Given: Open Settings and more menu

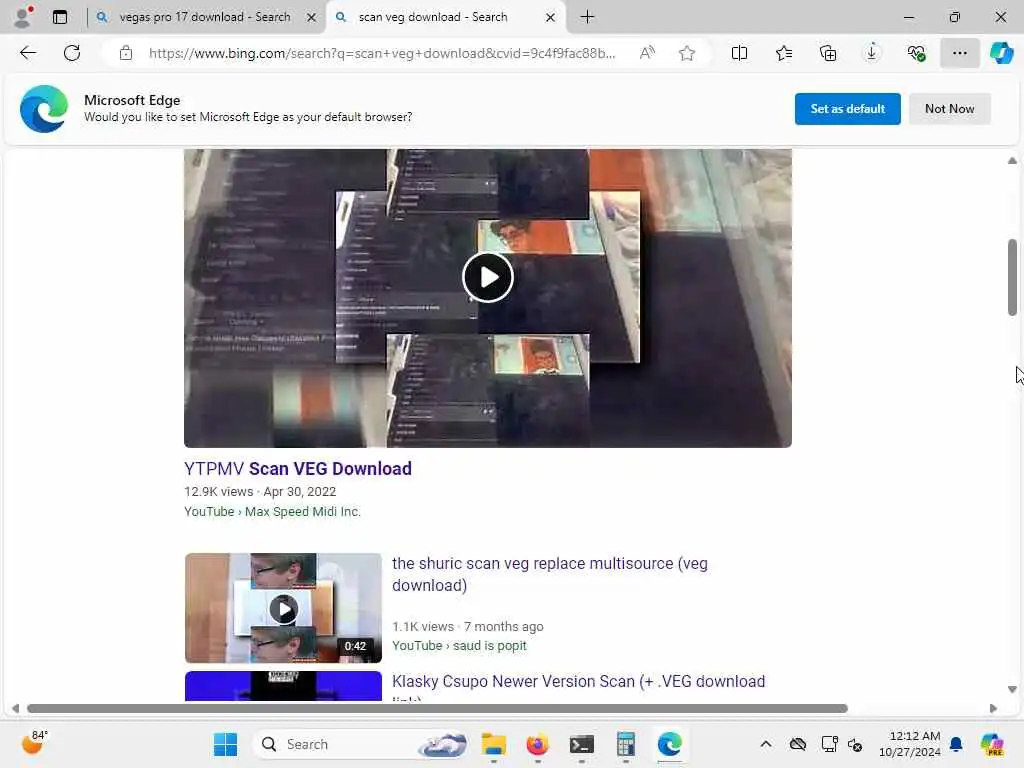Looking at the screenshot, I should 959,53.
